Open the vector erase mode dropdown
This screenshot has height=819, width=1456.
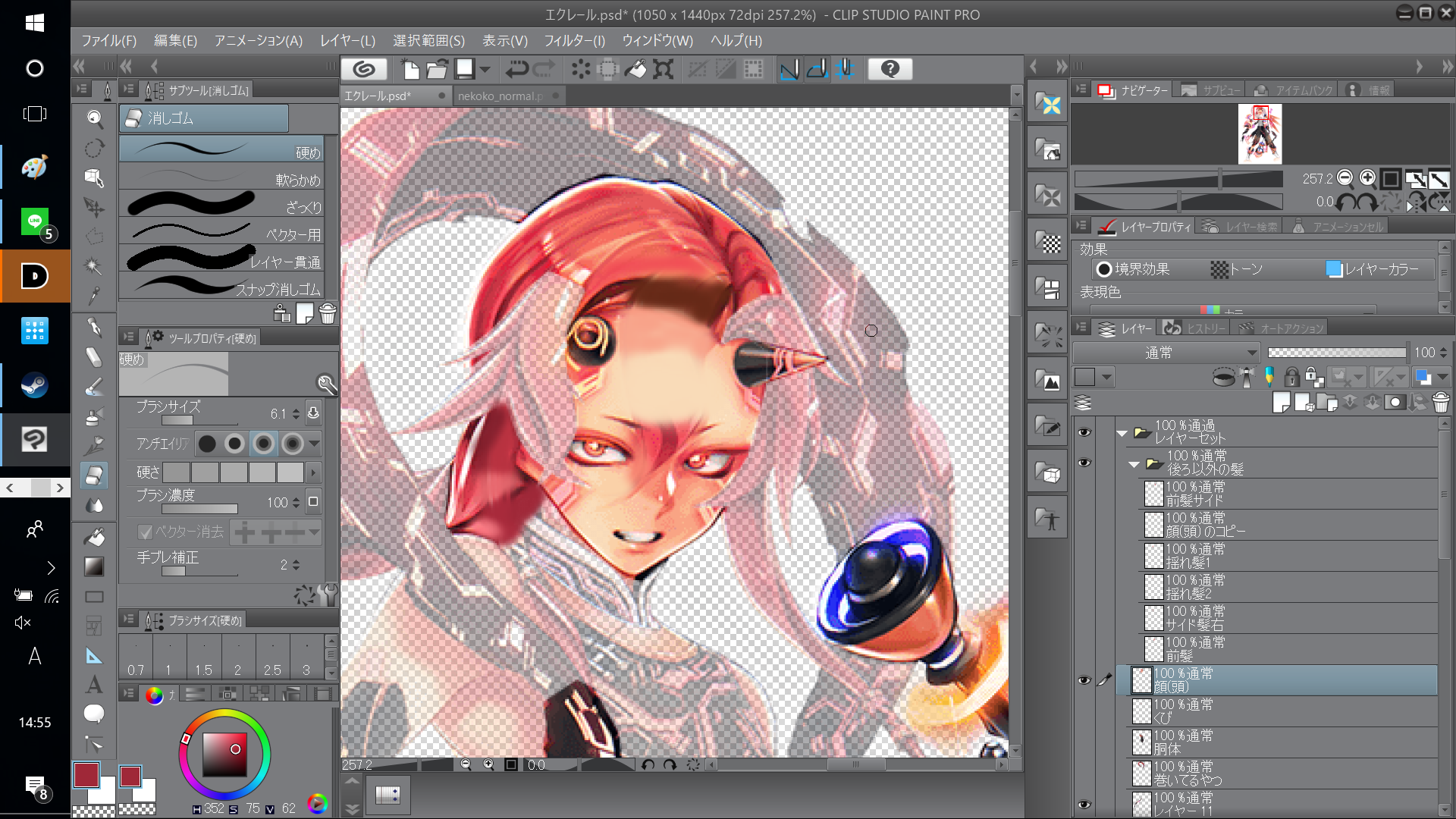coord(313,532)
